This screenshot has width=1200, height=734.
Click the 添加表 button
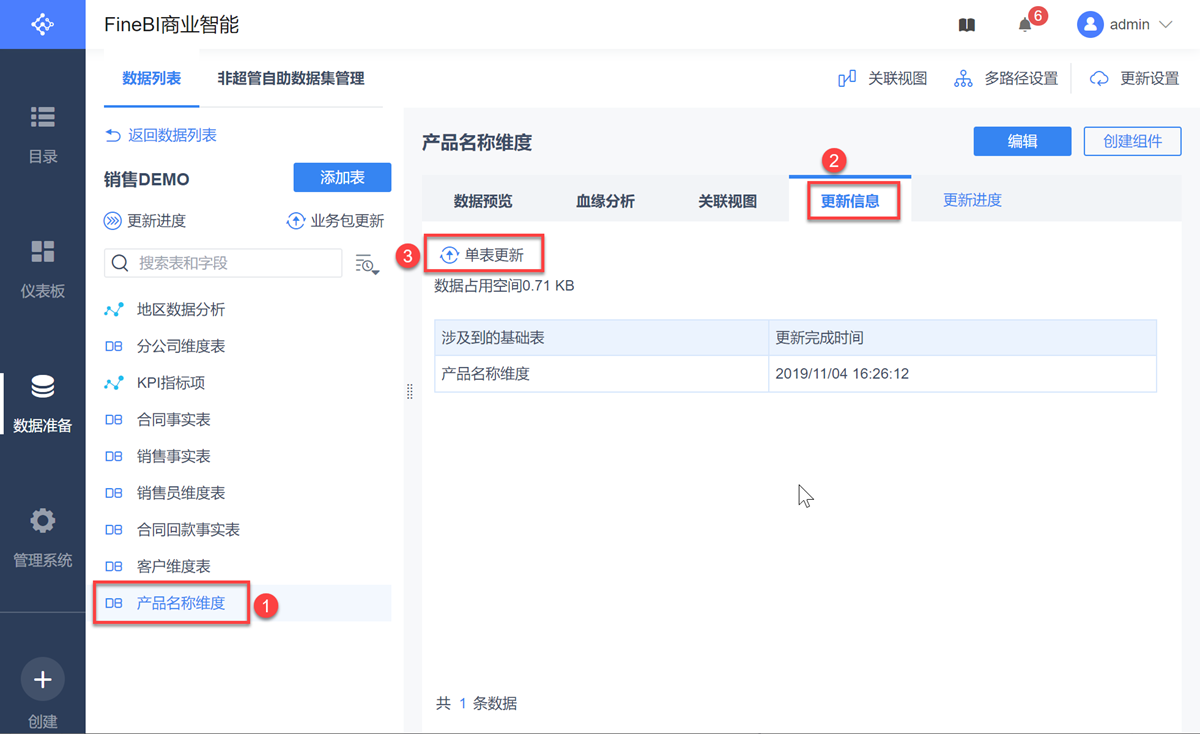[x=342, y=178]
